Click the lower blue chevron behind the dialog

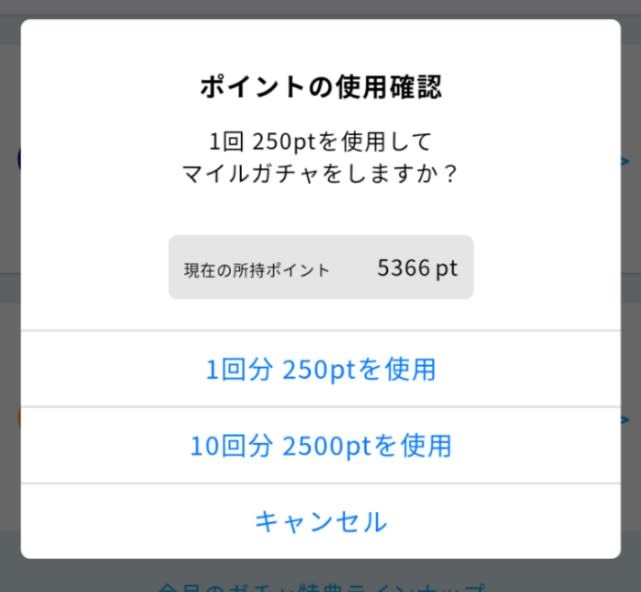pos(625,419)
